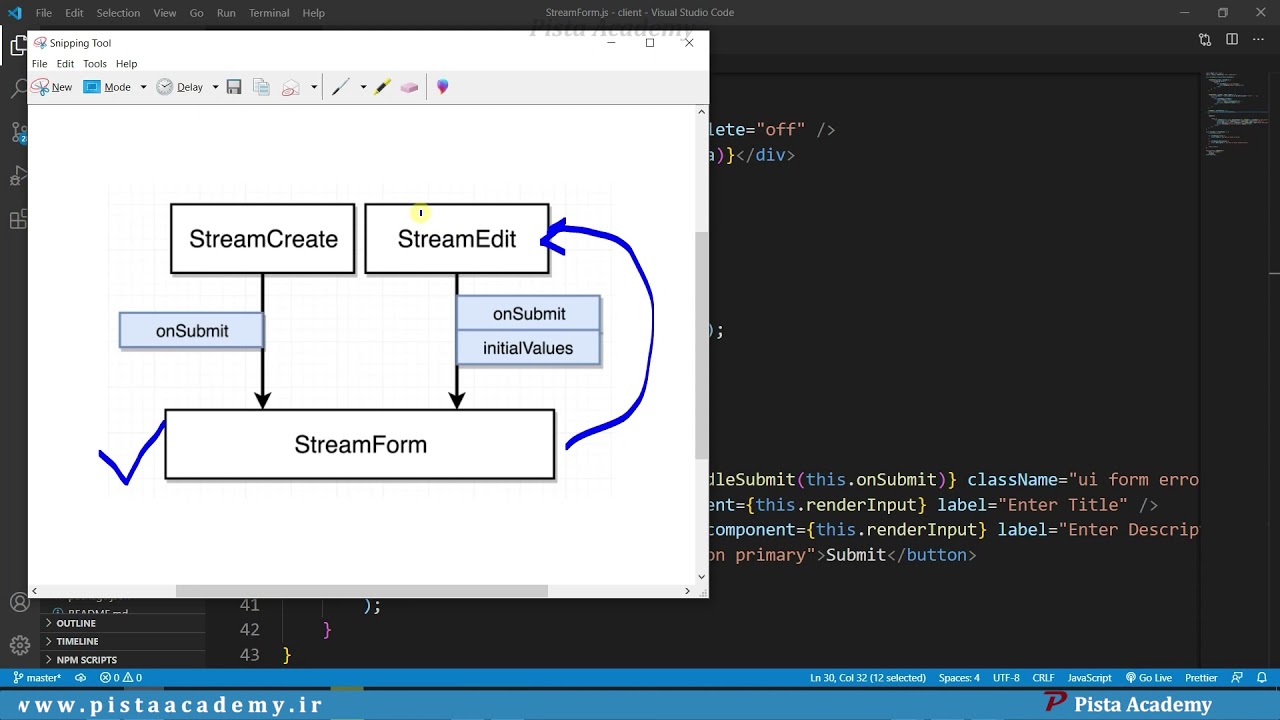Click the Mode button in Snipping Tool
Viewport: 1280px width, 720px height.
pyautogui.click(x=108, y=87)
